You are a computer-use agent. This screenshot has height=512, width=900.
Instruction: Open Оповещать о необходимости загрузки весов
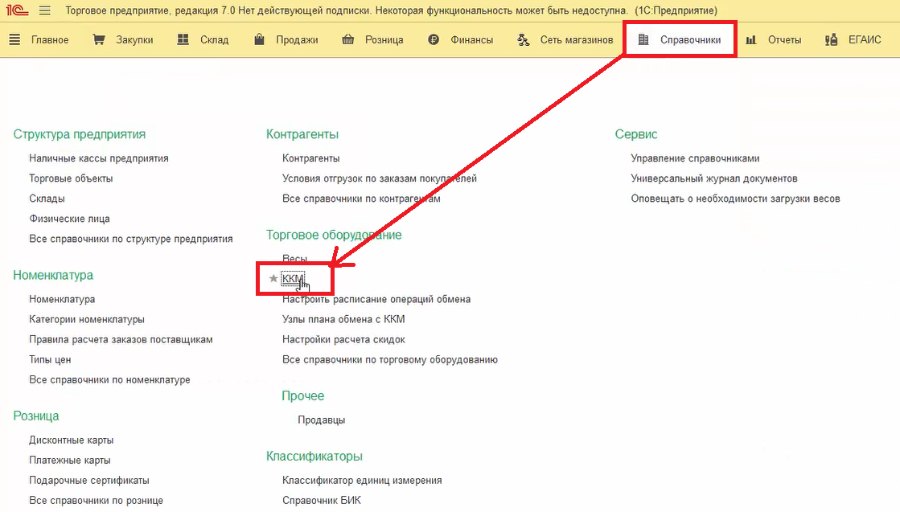pyautogui.click(x=735, y=198)
